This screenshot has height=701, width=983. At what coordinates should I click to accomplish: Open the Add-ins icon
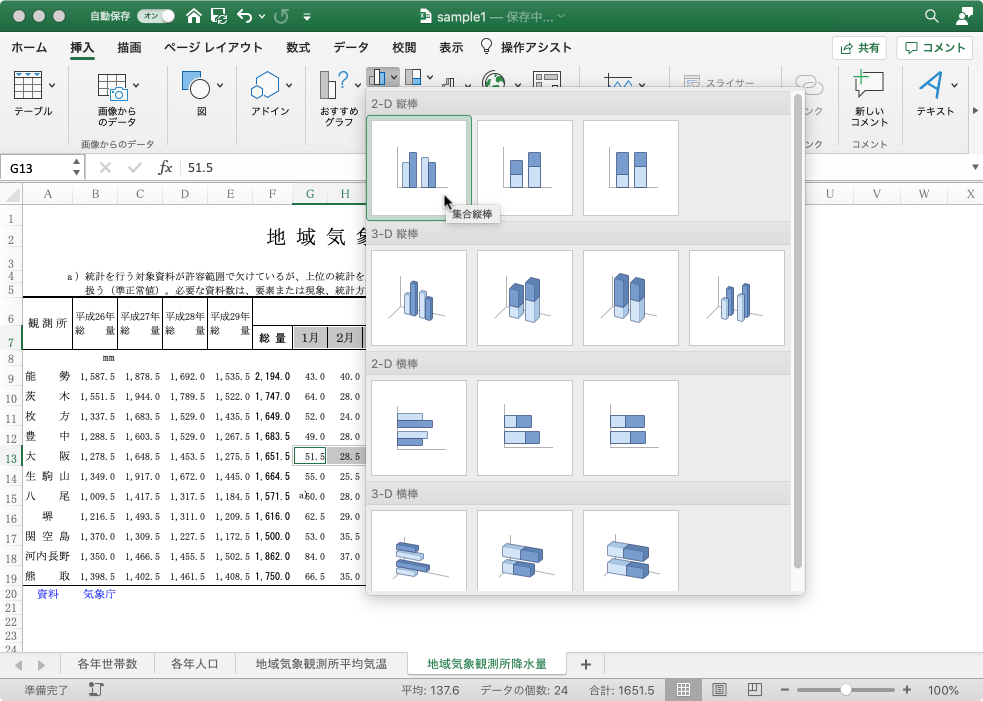[265, 85]
